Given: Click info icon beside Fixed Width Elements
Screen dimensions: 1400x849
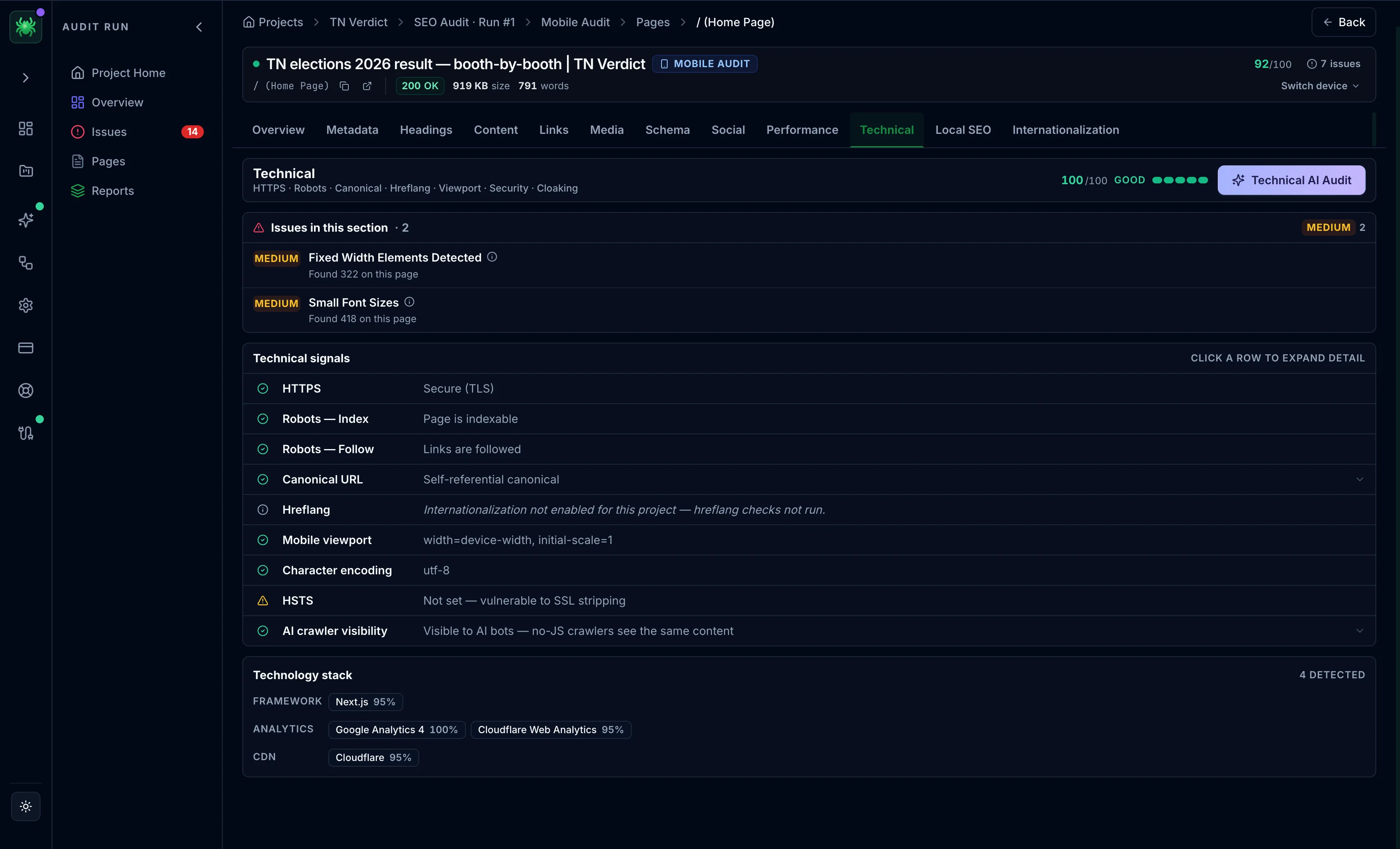Looking at the screenshot, I should click(x=492, y=257).
